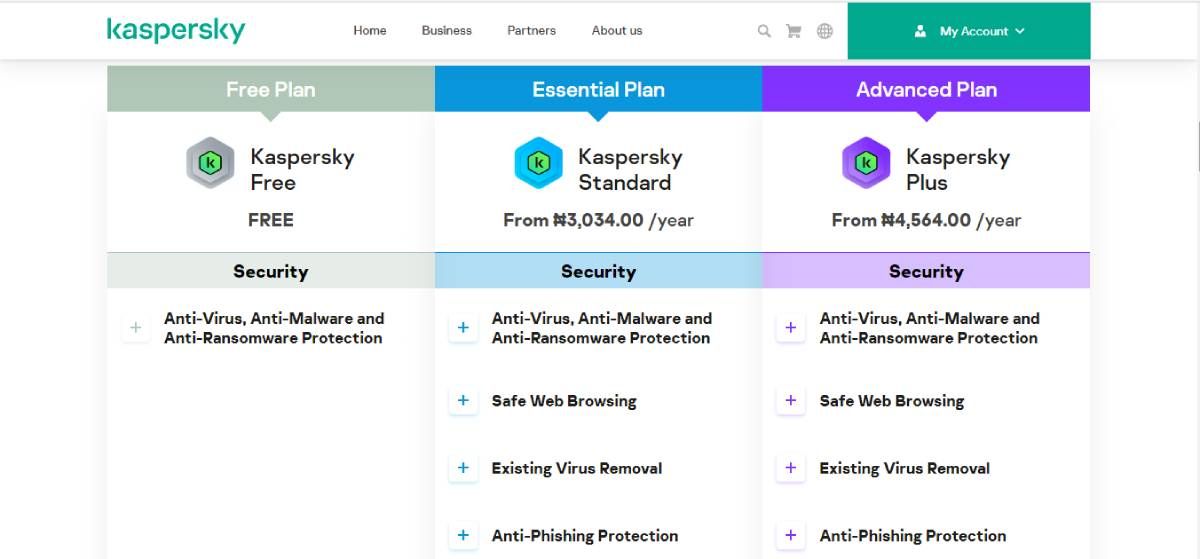1200x559 pixels.
Task: Click the search magnifier icon in header
Action: (x=764, y=31)
